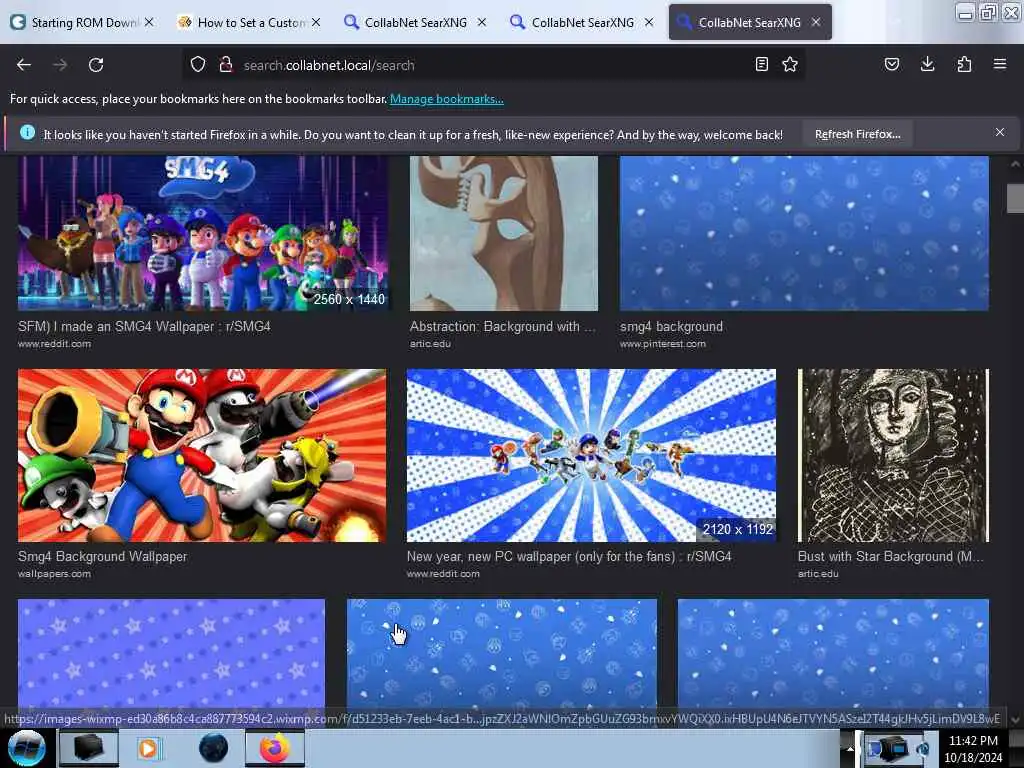Open the Abstraction Background artwork thumbnail

point(504,233)
